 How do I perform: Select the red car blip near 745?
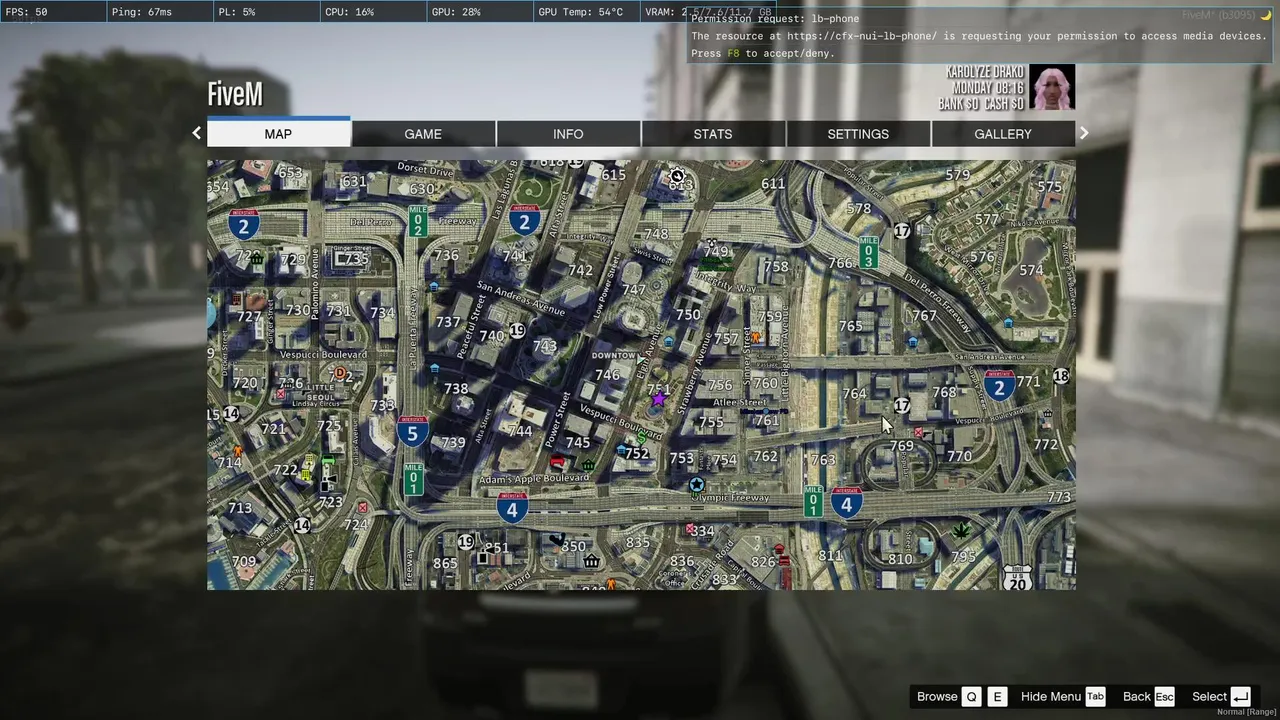click(558, 461)
